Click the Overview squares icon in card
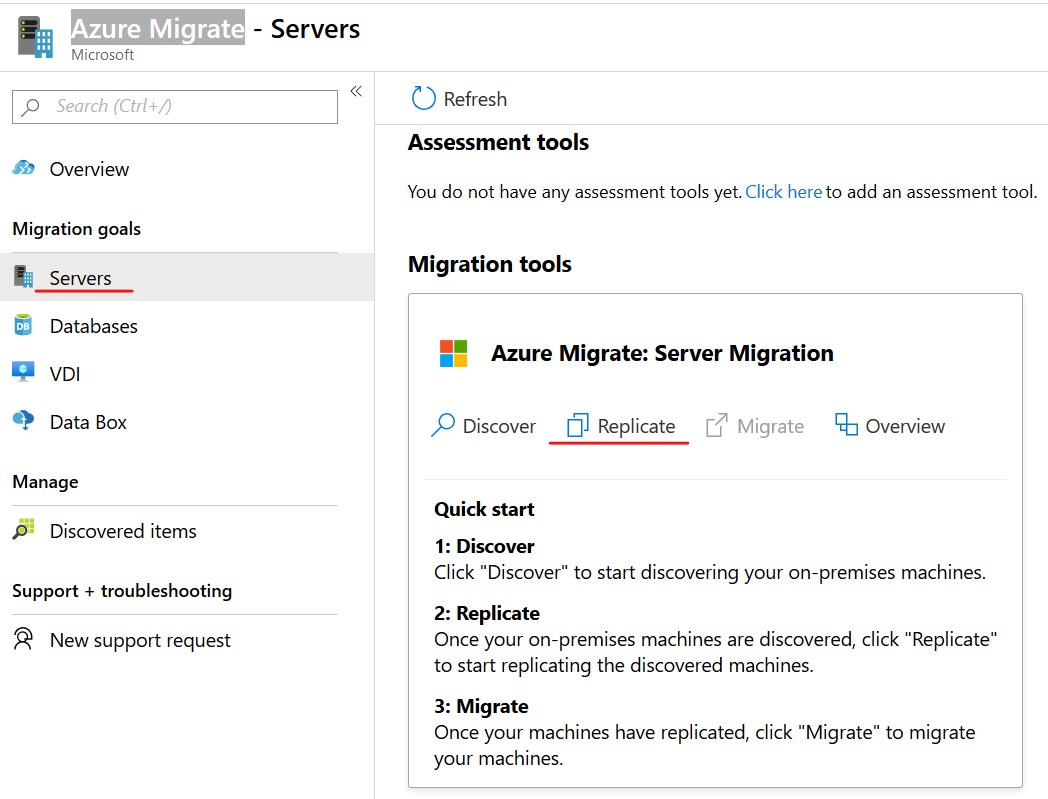 (846, 425)
